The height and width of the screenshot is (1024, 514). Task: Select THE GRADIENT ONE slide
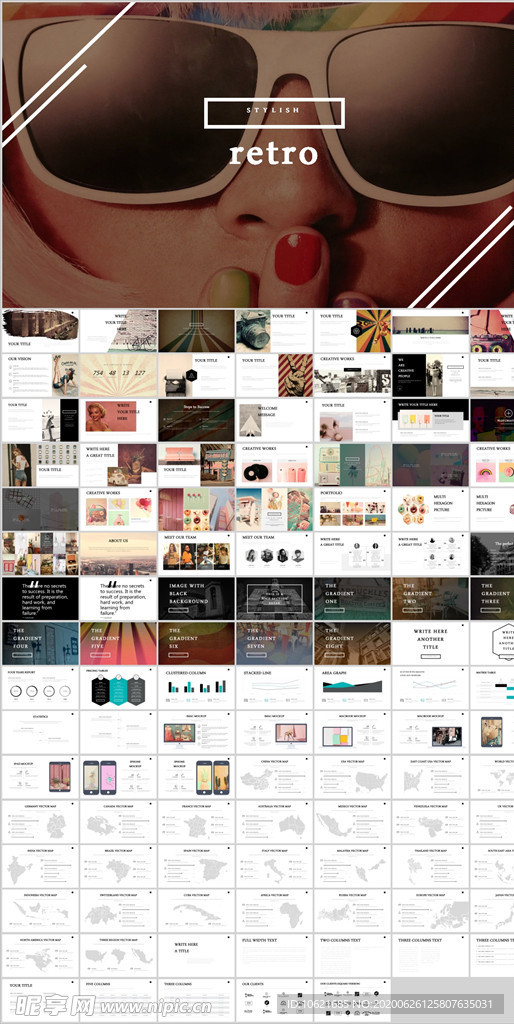pos(352,598)
